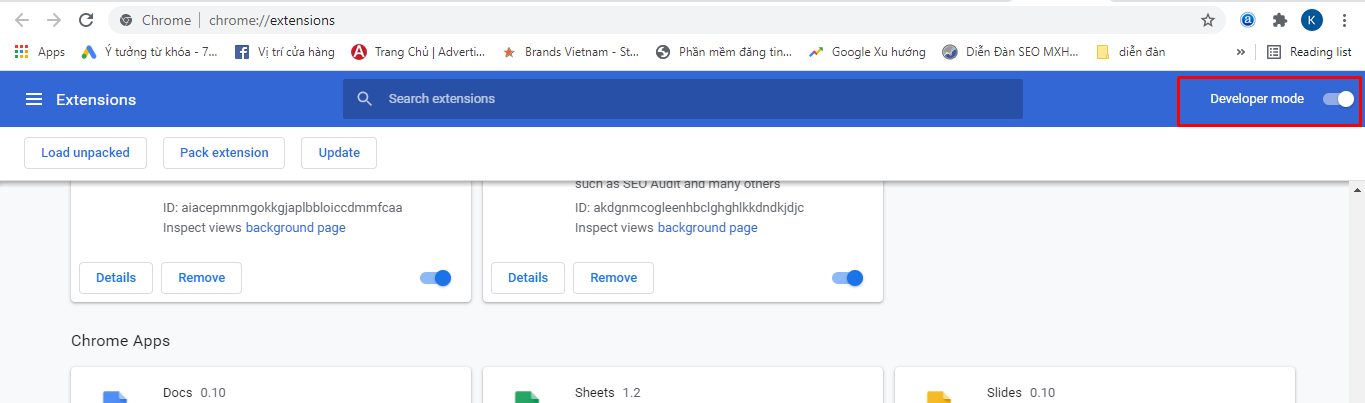The image size is (1365, 403).
Task: Click the ID akdgnmcogleenhbclghghlkkdndkjdjc text
Action: 690,208
